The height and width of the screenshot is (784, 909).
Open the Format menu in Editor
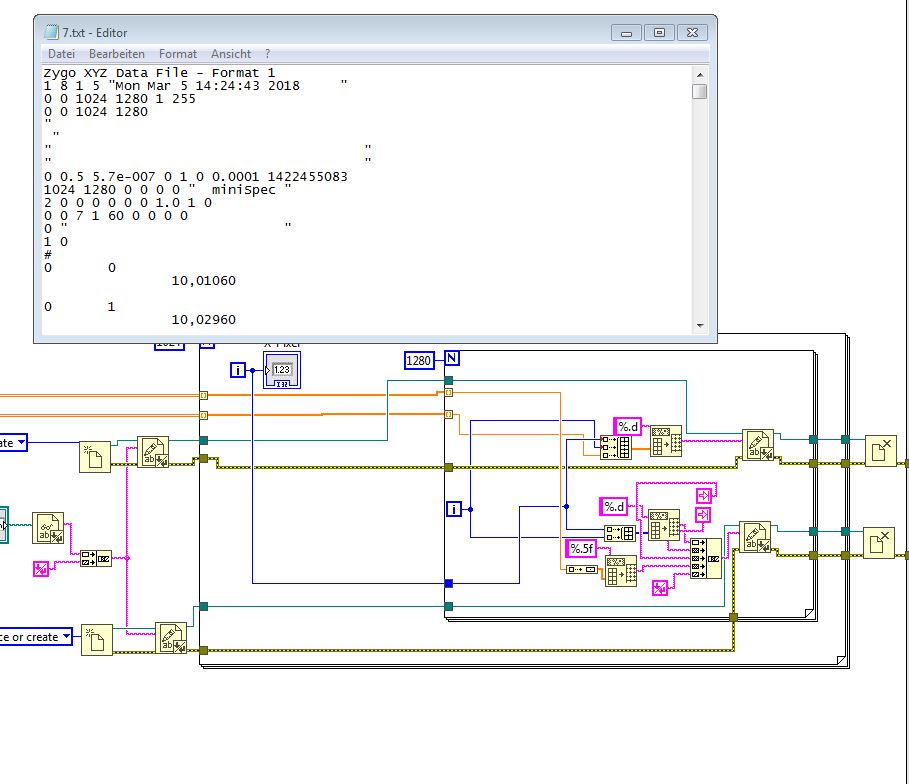pyautogui.click(x=178, y=54)
